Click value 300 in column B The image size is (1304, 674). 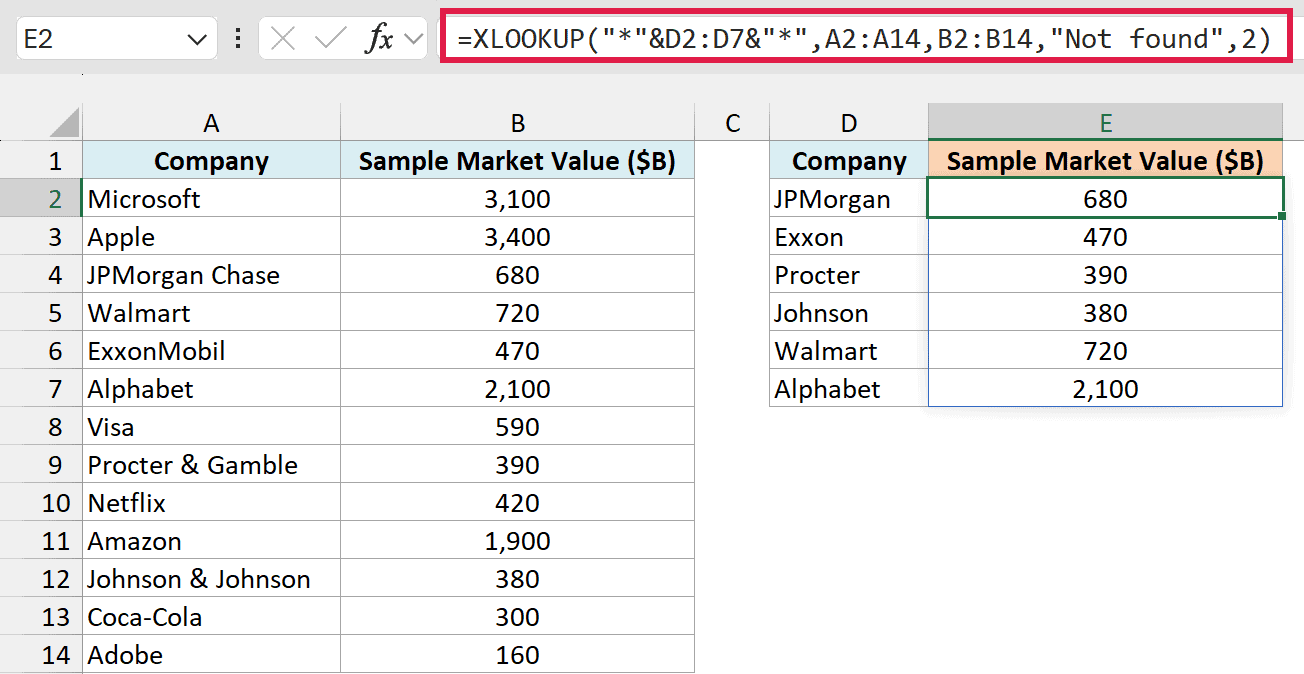[x=517, y=617]
